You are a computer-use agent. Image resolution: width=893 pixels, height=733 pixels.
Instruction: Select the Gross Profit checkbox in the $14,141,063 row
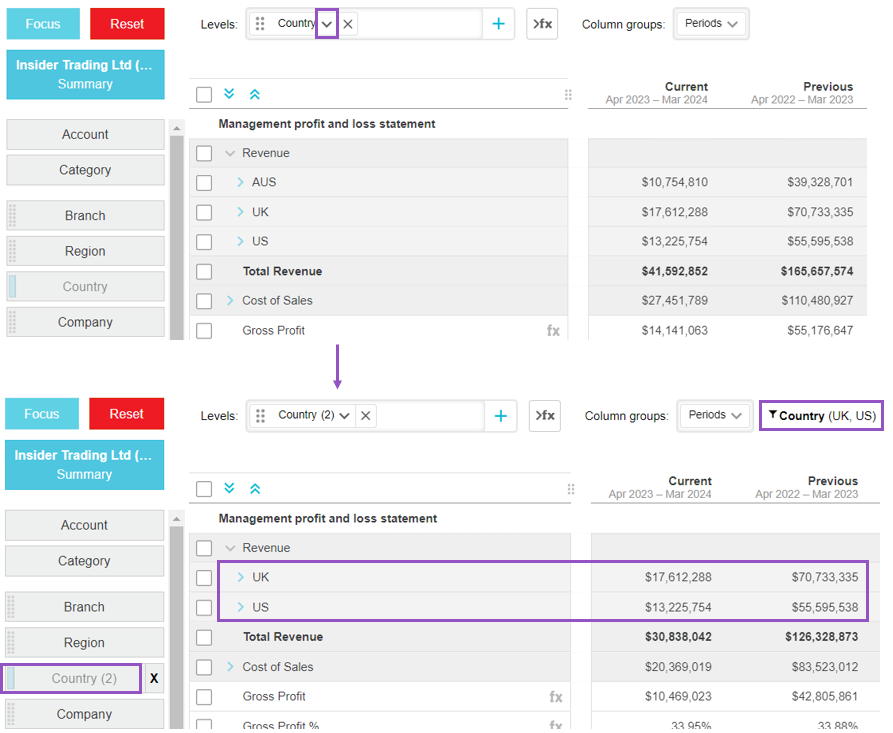204,331
